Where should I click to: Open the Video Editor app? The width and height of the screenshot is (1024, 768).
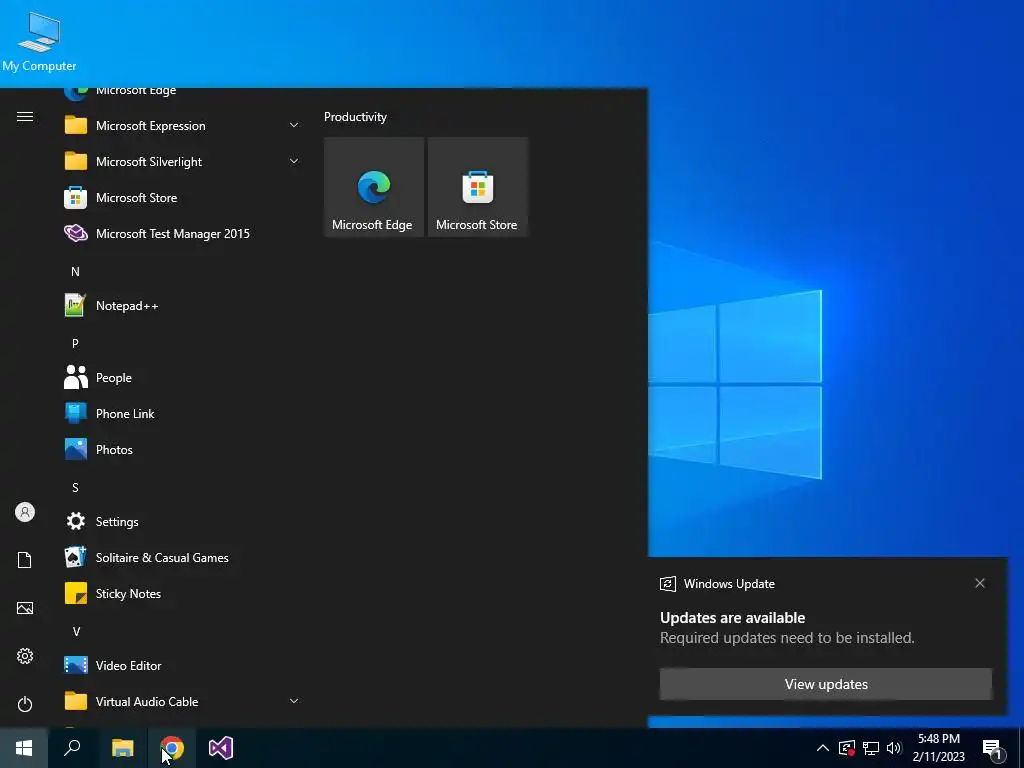(x=182, y=665)
